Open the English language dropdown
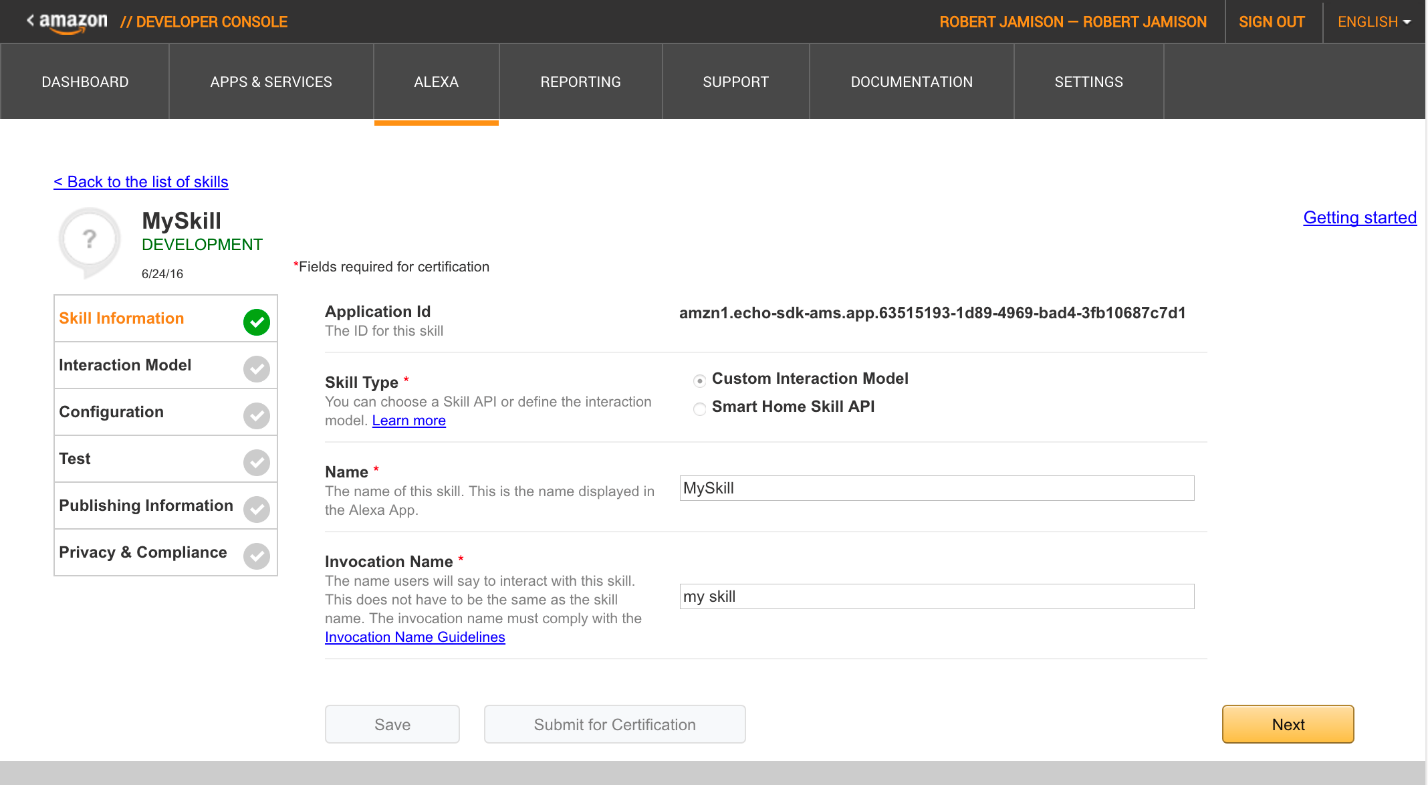Viewport: 1428px width, 785px height. [x=1374, y=22]
